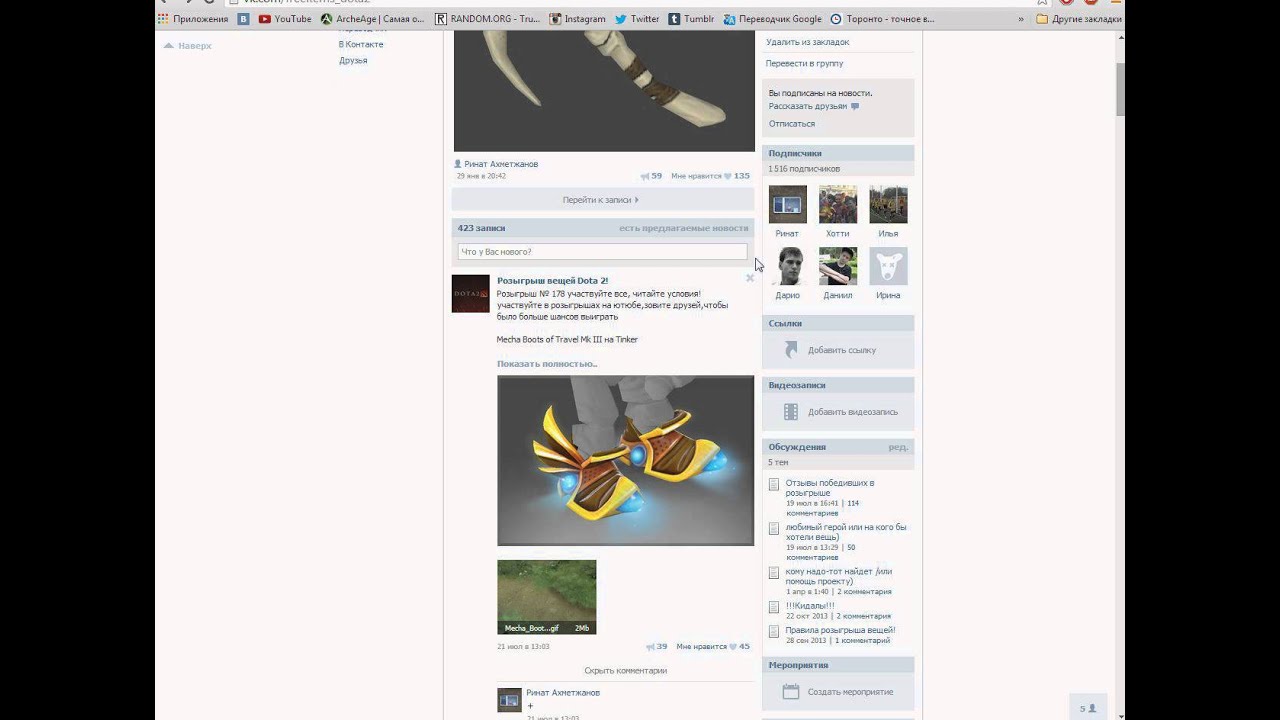The width and height of the screenshot is (1280, 720).
Task: Open the Переводчик Google bookmark
Action: [772, 19]
